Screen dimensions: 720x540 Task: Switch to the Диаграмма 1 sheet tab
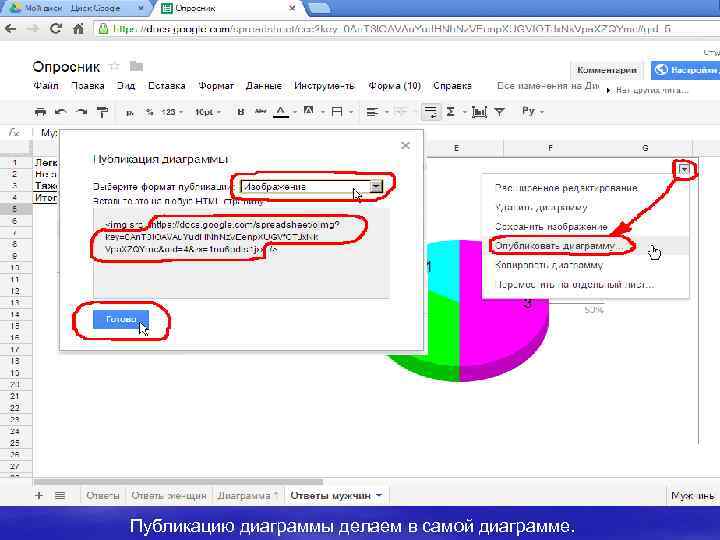point(248,496)
